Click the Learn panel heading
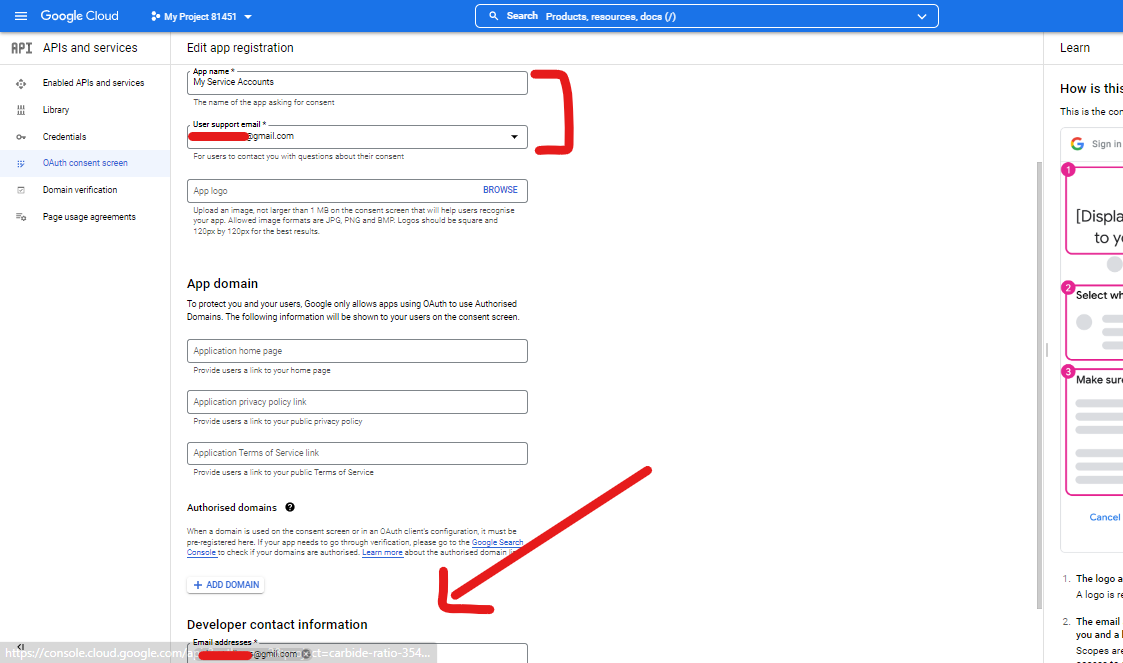The width and height of the screenshot is (1123, 663). 1075,48
